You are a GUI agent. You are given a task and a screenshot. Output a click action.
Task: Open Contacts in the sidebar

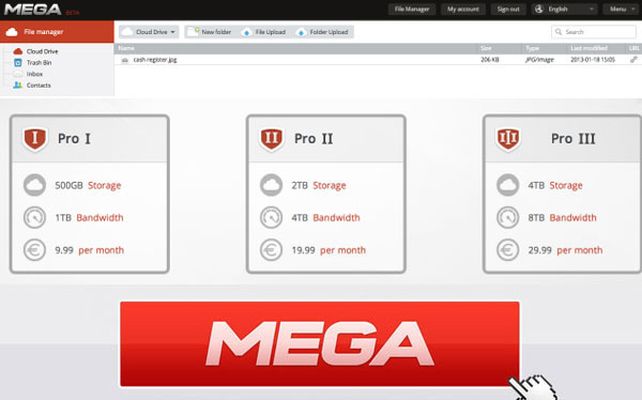[38, 85]
